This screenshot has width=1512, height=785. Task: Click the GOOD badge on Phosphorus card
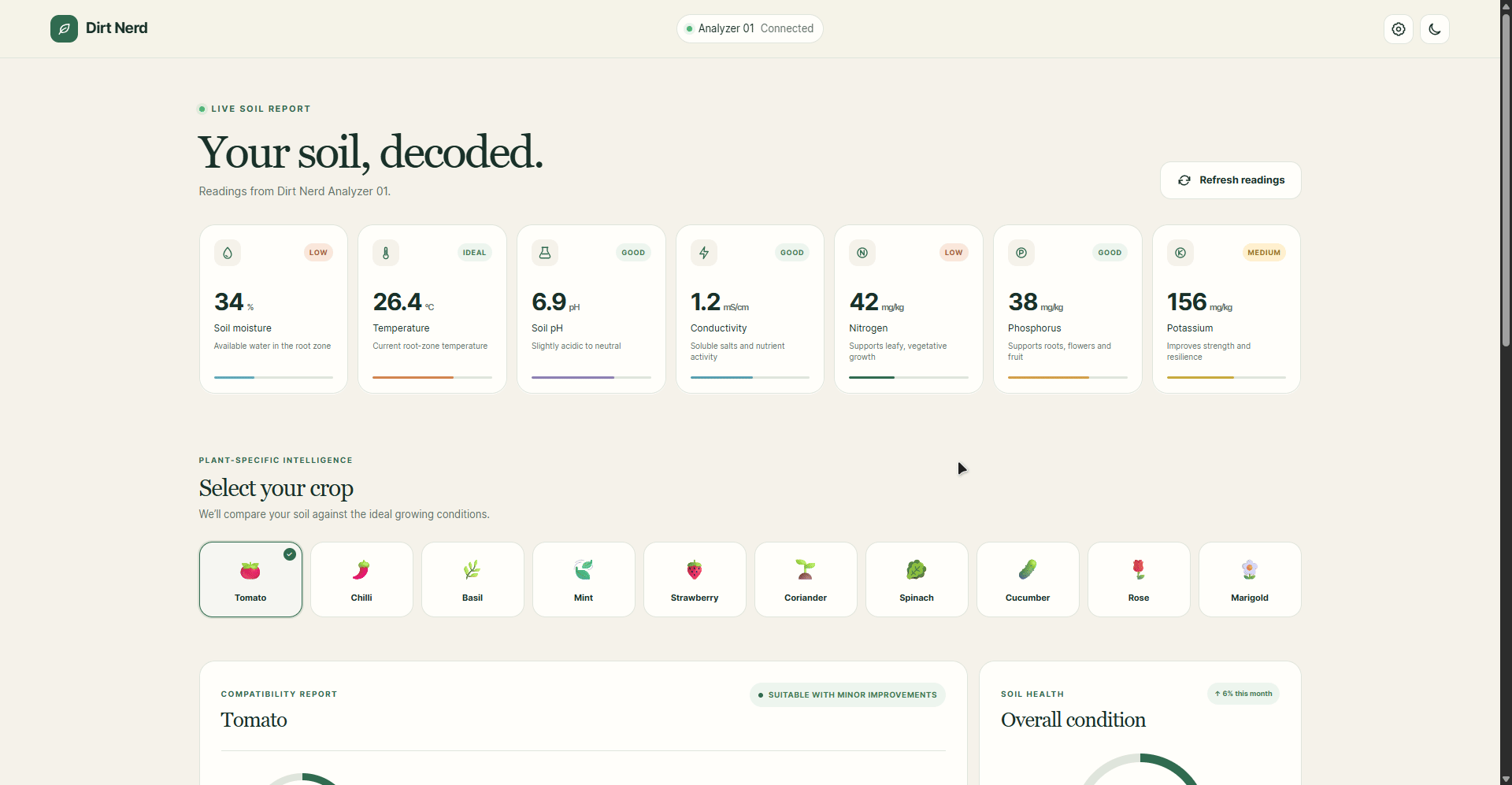click(1110, 253)
